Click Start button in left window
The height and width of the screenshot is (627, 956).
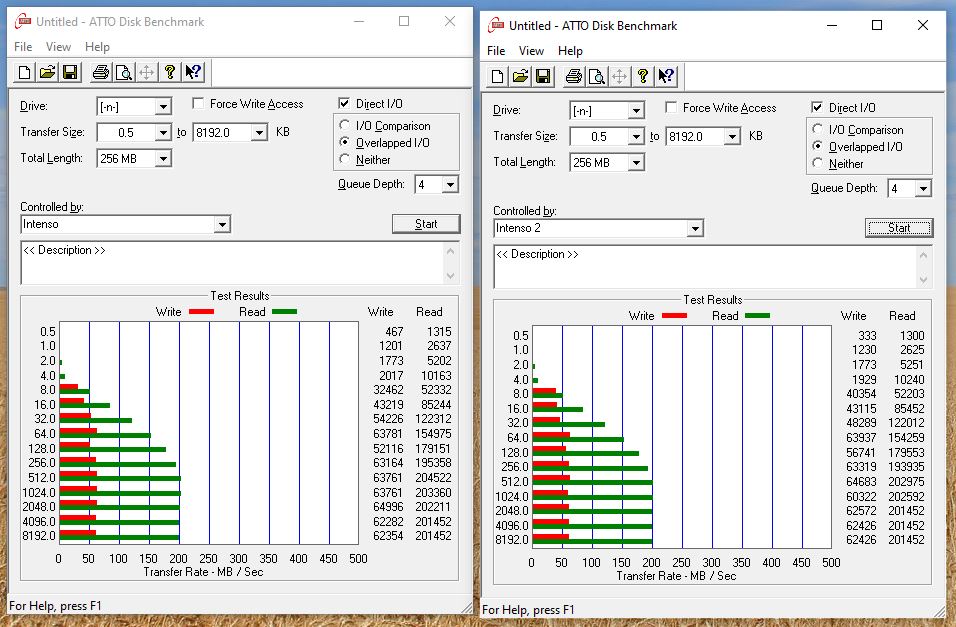(426, 224)
